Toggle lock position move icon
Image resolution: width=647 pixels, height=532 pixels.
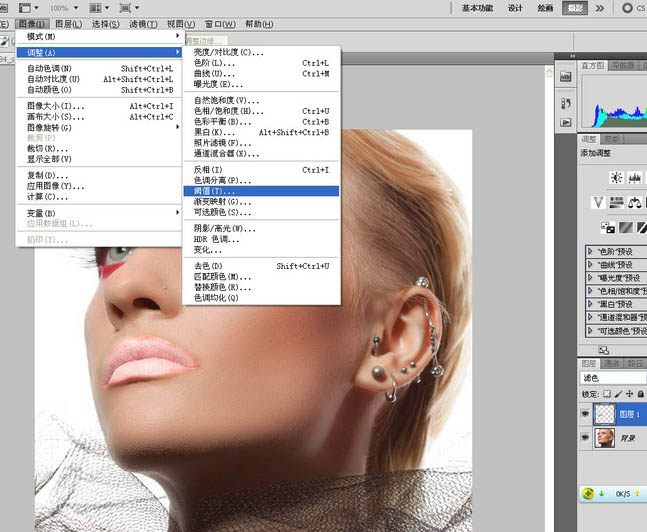(629, 394)
